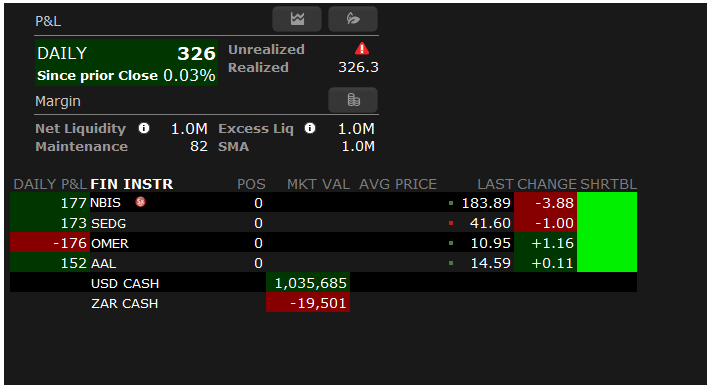Select the ZAR CASH row label

tap(124, 304)
